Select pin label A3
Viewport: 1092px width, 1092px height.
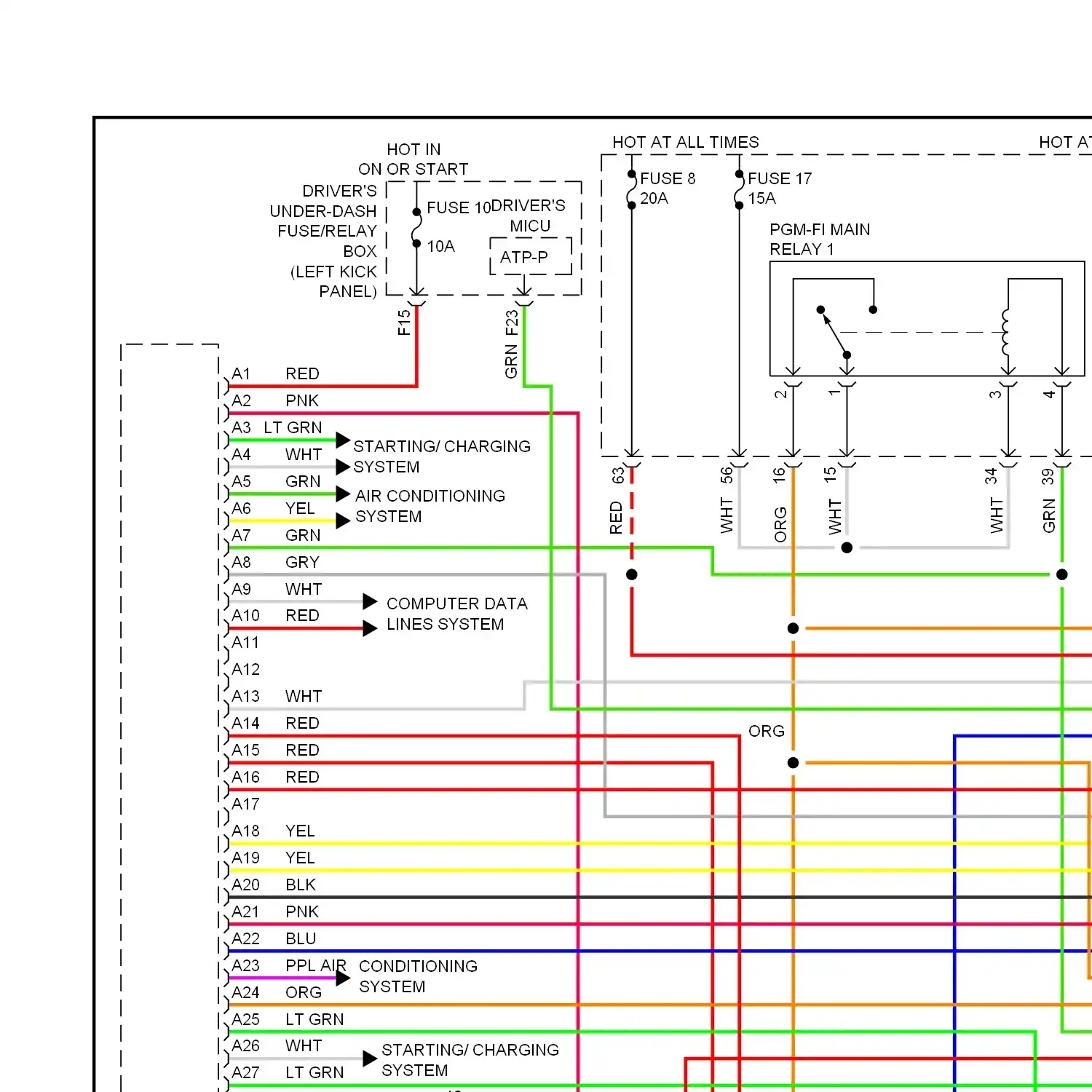(x=241, y=427)
